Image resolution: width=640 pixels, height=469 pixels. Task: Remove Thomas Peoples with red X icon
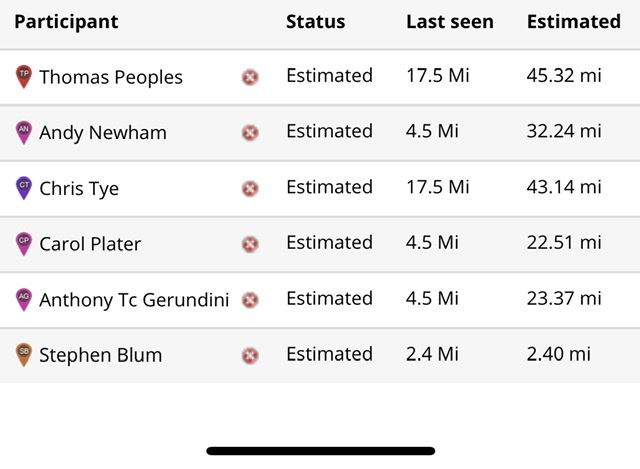(250, 77)
